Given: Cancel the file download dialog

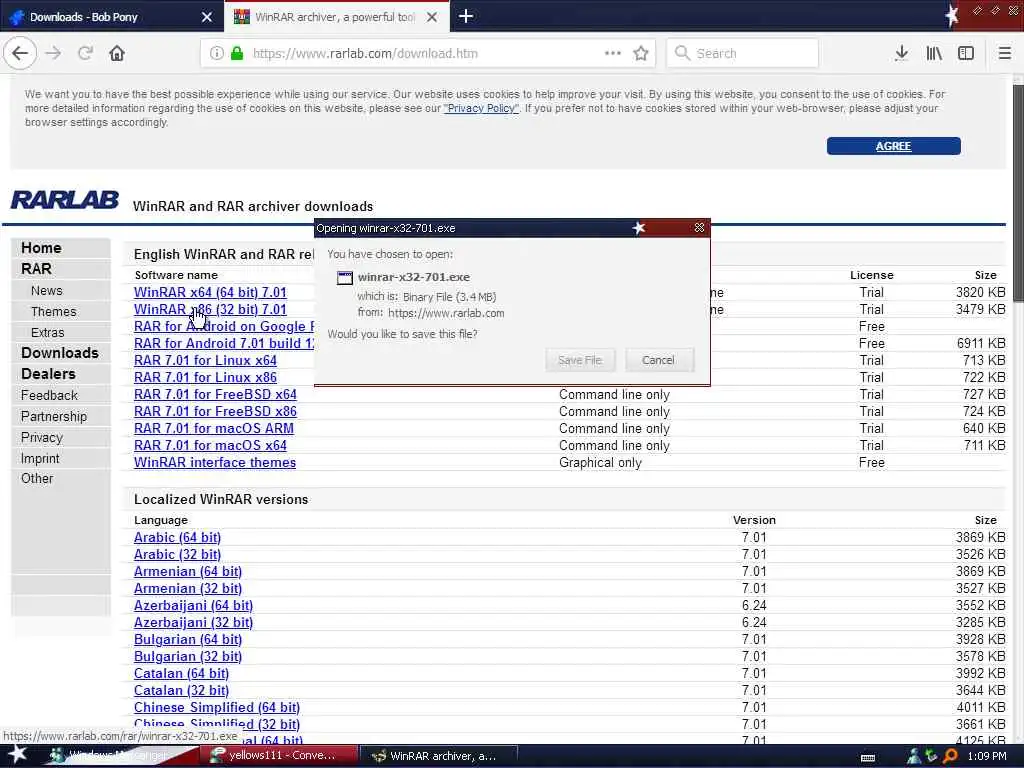Looking at the screenshot, I should point(658,360).
